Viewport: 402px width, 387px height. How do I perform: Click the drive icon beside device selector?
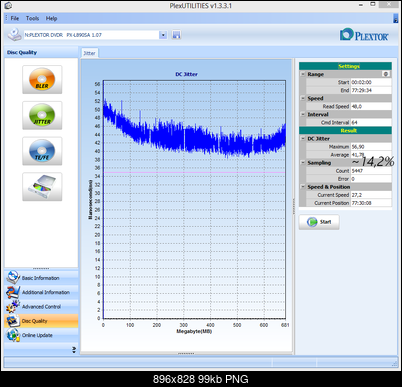tap(14, 35)
